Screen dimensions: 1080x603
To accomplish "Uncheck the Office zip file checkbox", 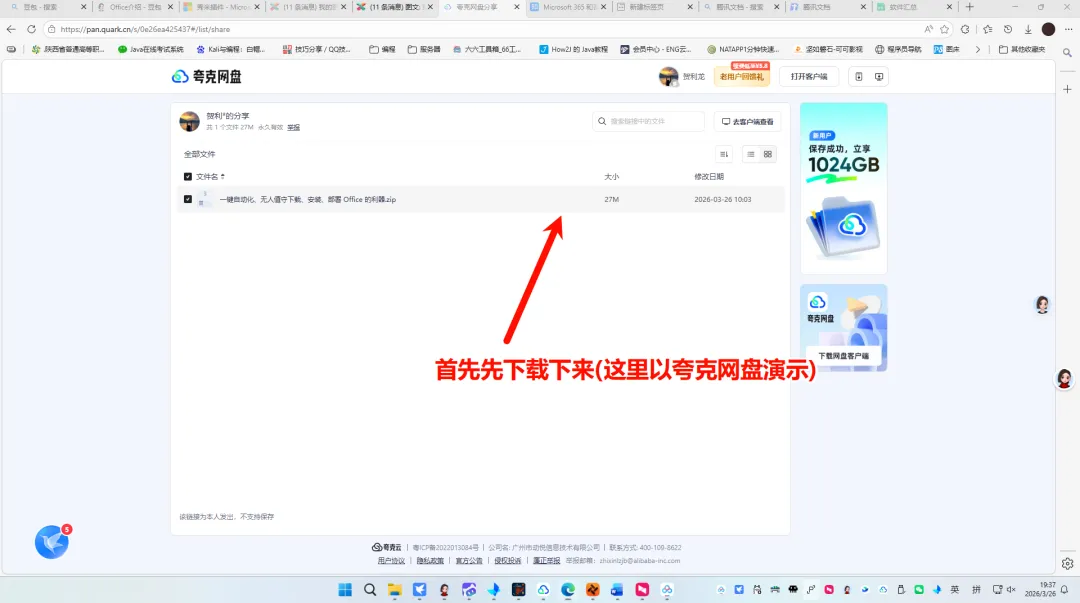I will coord(188,199).
